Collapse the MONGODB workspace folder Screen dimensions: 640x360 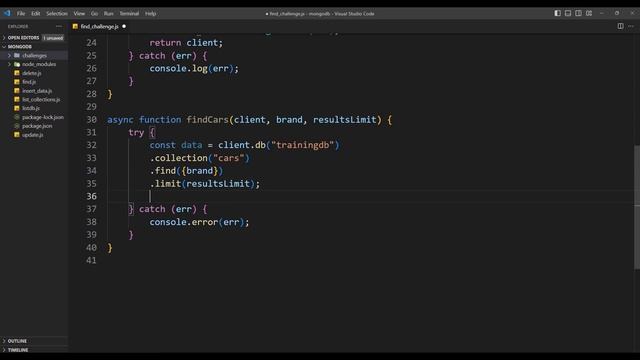[x=4, y=47]
